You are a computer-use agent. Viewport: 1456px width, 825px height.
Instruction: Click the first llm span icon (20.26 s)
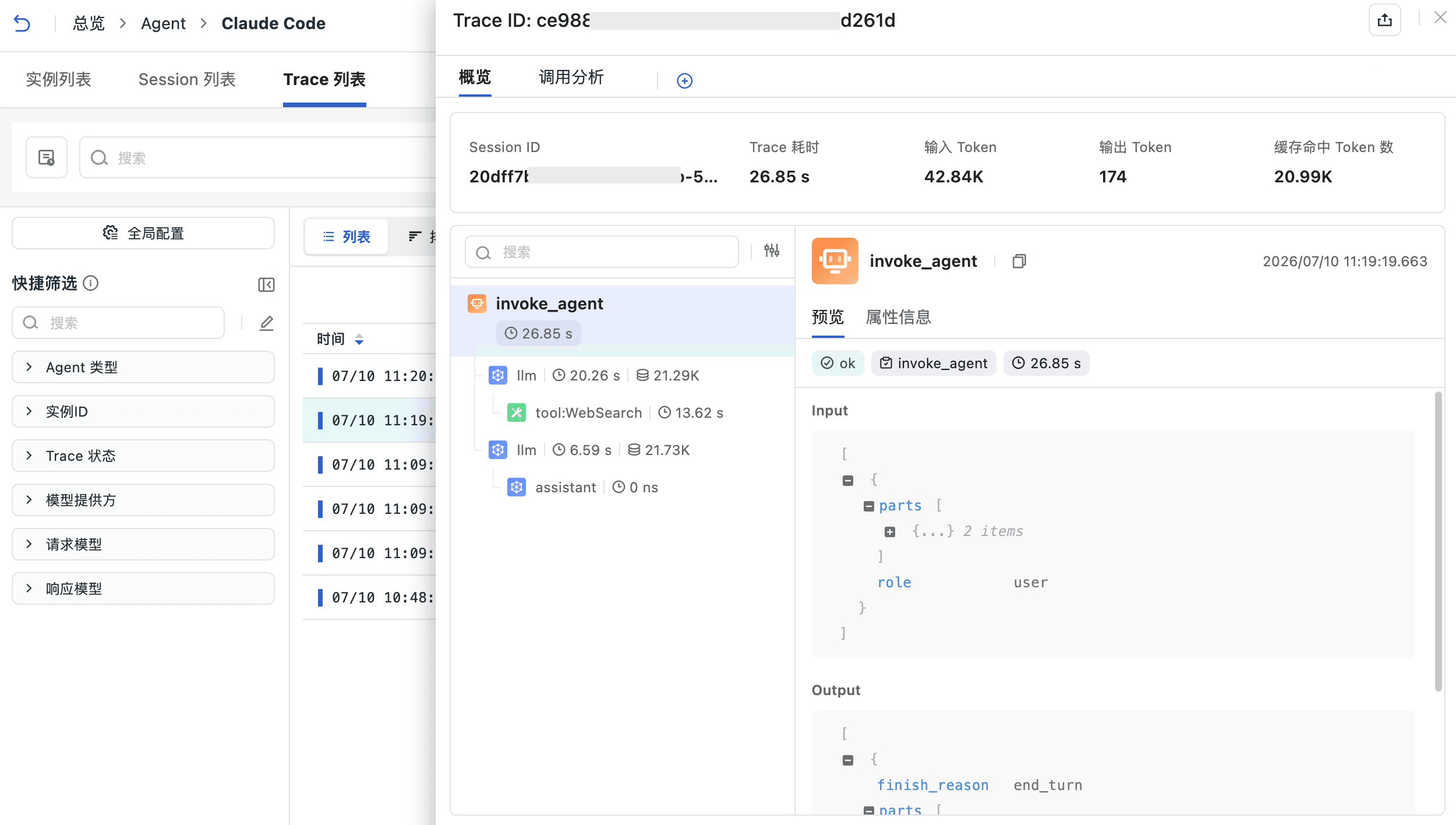click(498, 375)
